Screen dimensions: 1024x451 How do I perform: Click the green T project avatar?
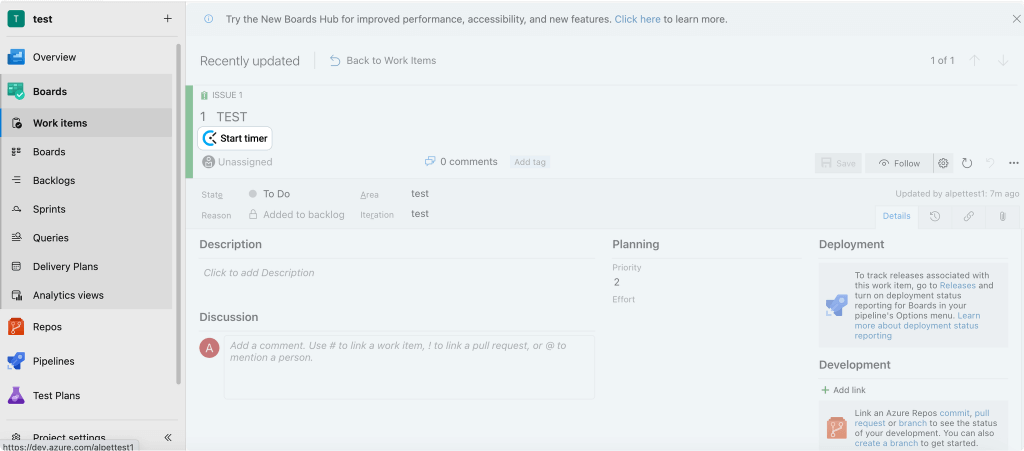tap(16, 19)
